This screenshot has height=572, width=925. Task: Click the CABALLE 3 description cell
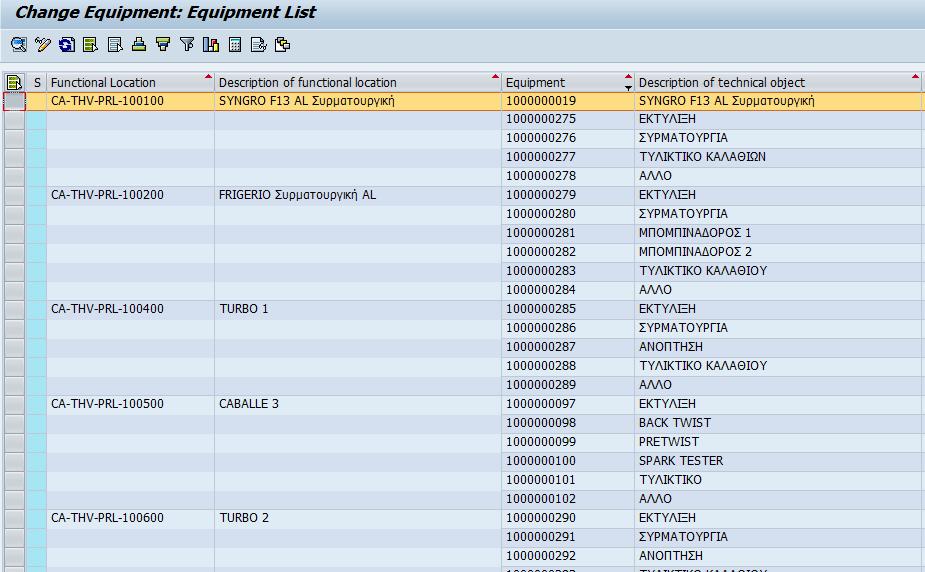[x=357, y=404]
